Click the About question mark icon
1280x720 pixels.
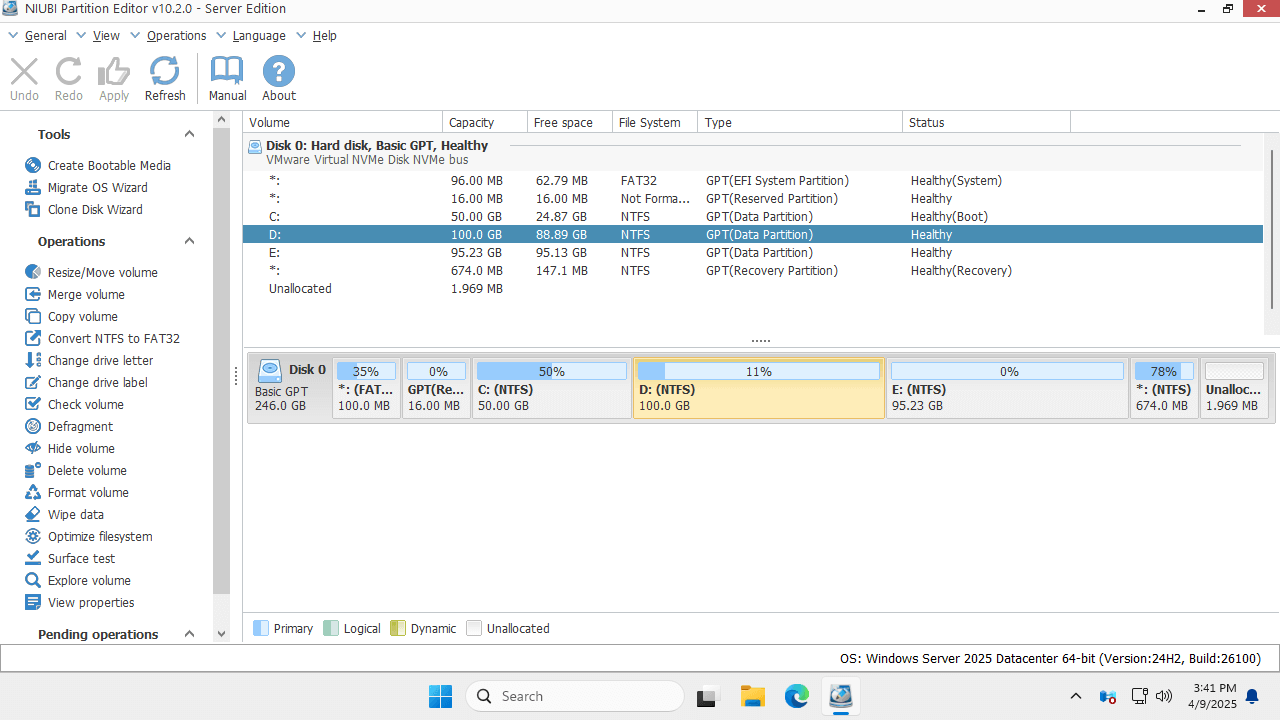pyautogui.click(x=279, y=72)
